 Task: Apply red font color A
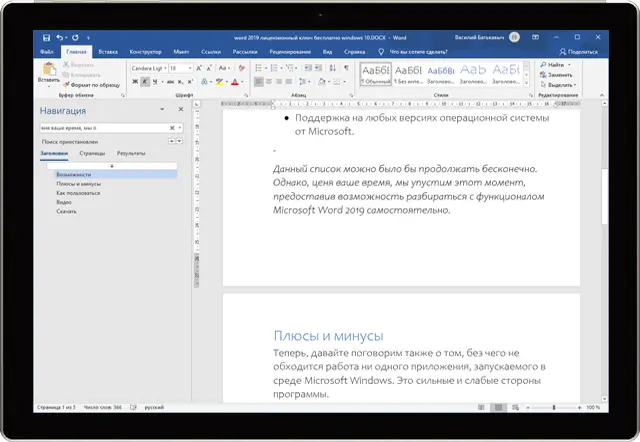(x=235, y=82)
